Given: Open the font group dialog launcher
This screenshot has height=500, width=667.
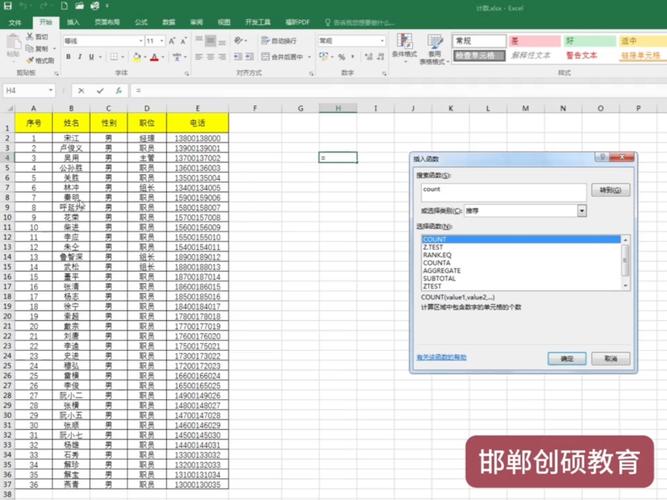Looking at the screenshot, I should pos(187,74).
